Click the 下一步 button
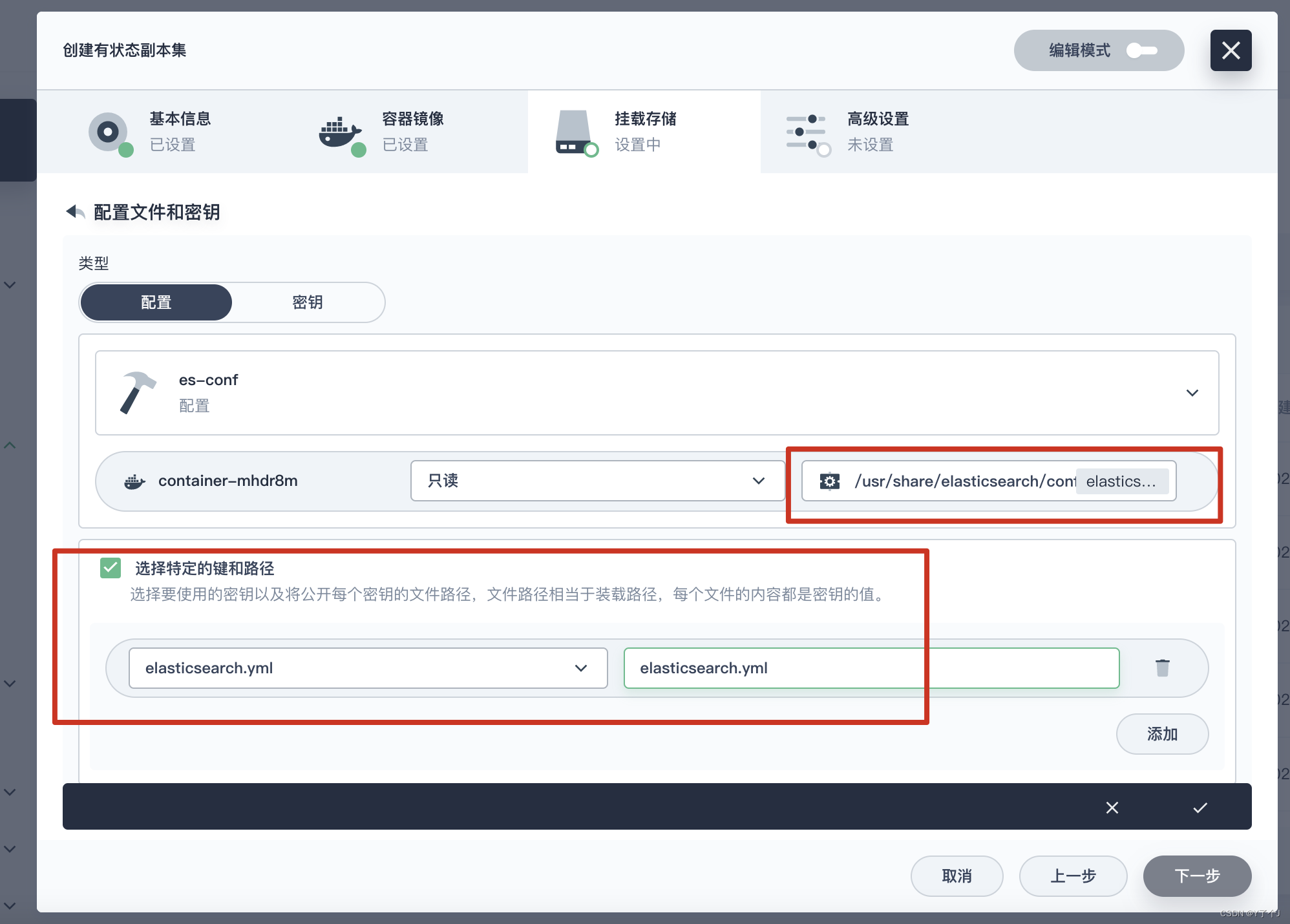Image resolution: width=1290 pixels, height=924 pixels. 1197,876
